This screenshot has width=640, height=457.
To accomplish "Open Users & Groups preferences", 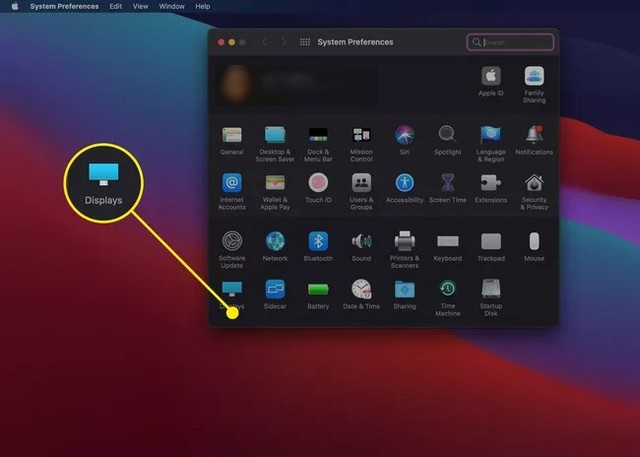I will (361, 192).
